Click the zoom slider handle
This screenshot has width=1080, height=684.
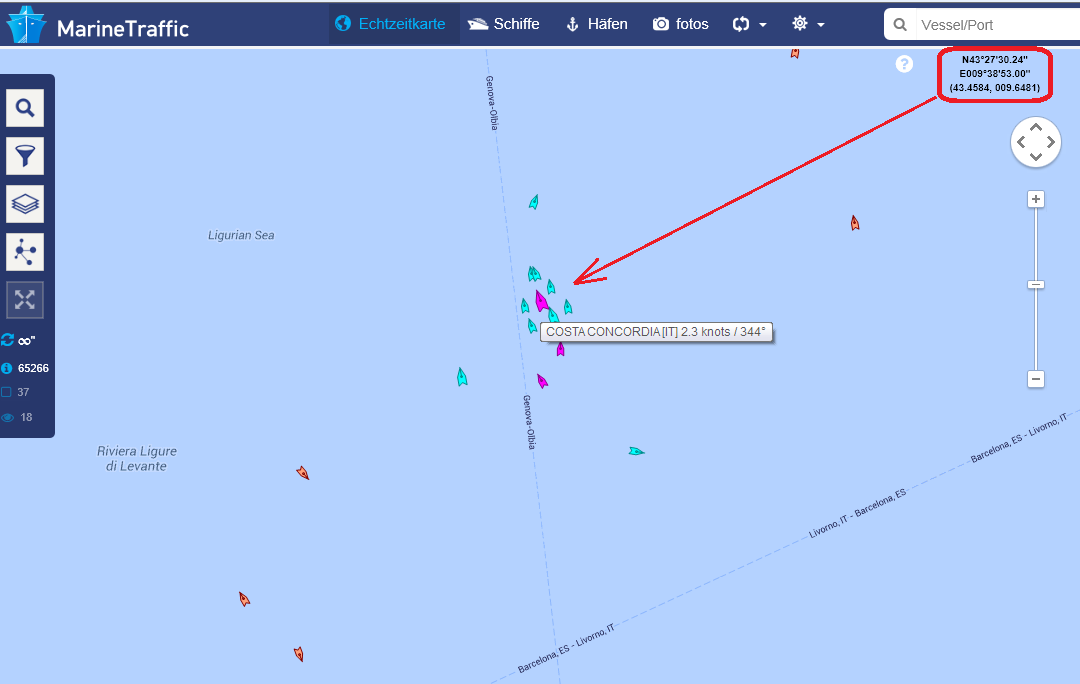[1035, 284]
